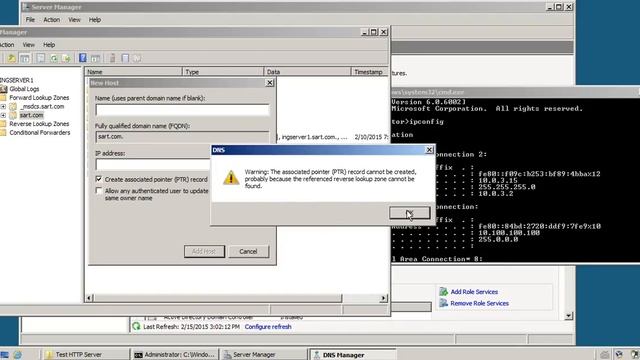Click the blue help icon in DNS Manager toolbar

(82, 58)
